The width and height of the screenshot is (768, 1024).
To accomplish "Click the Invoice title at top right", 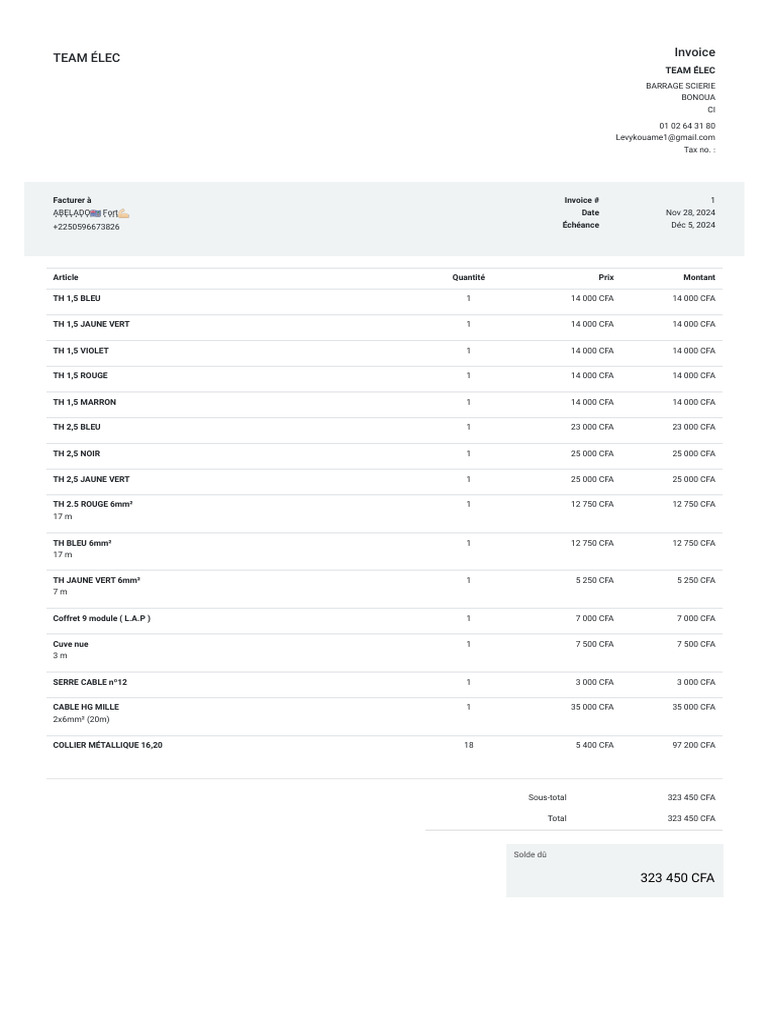I will click(694, 52).
